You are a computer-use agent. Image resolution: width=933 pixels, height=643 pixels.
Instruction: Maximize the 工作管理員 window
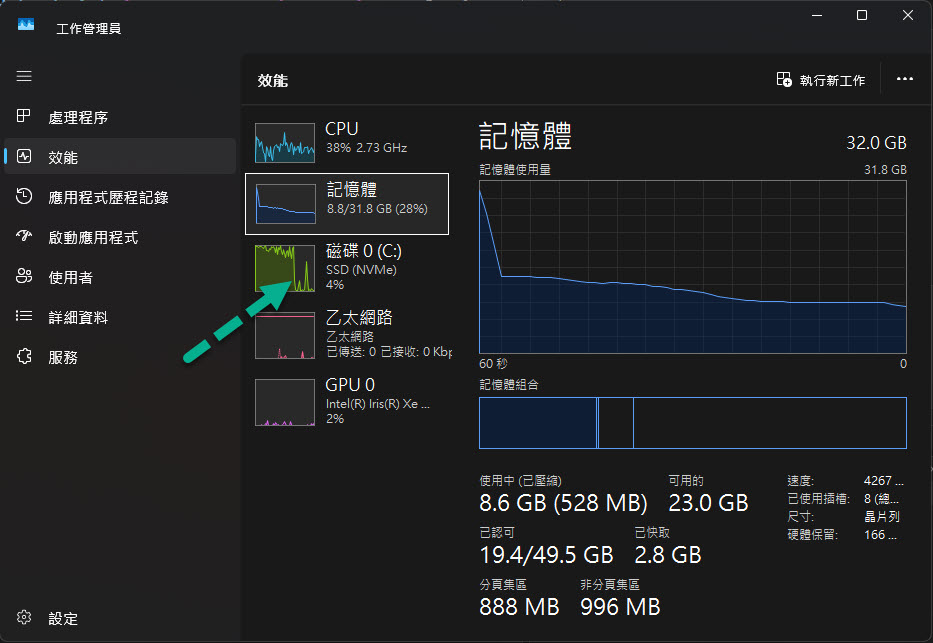862,15
